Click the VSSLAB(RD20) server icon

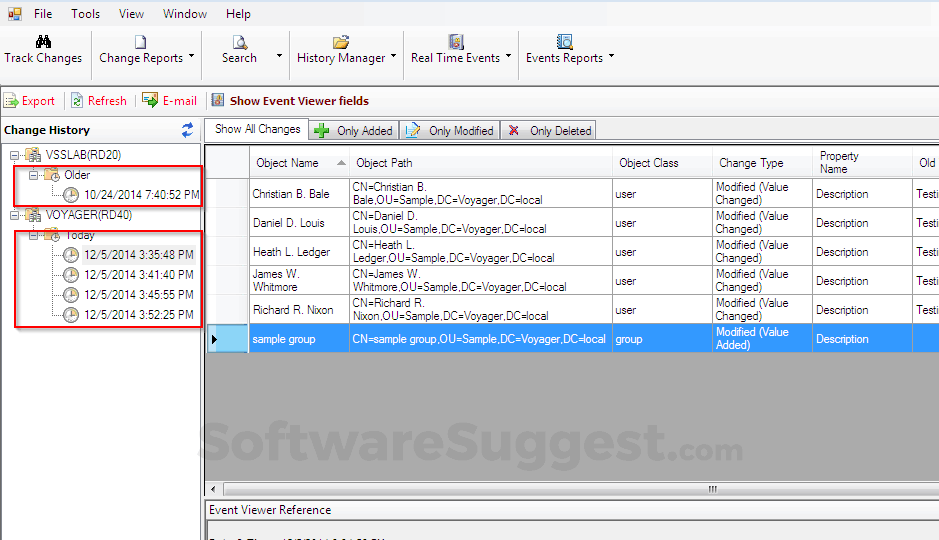tap(33, 155)
